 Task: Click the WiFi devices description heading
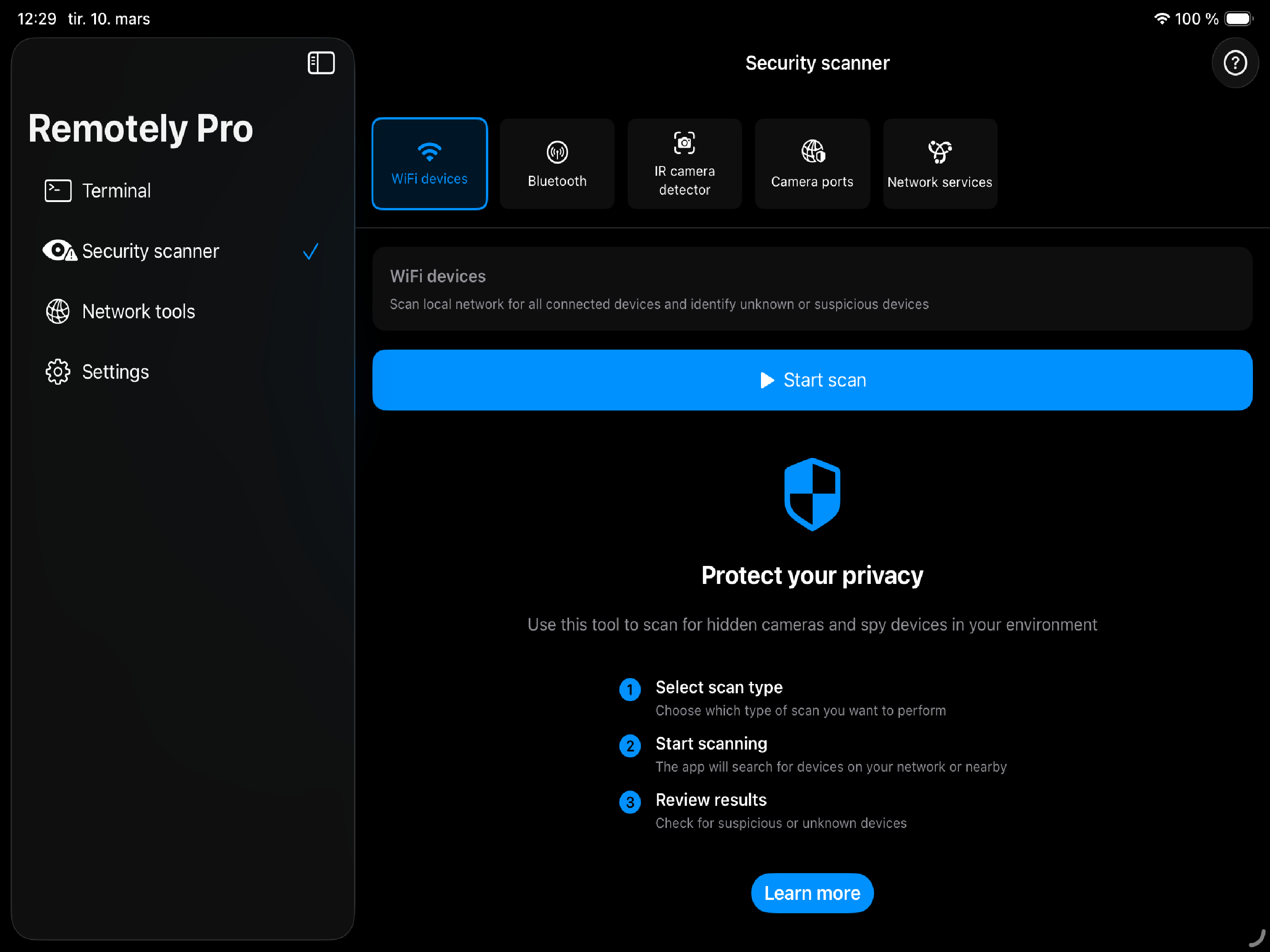pyautogui.click(x=437, y=277)
